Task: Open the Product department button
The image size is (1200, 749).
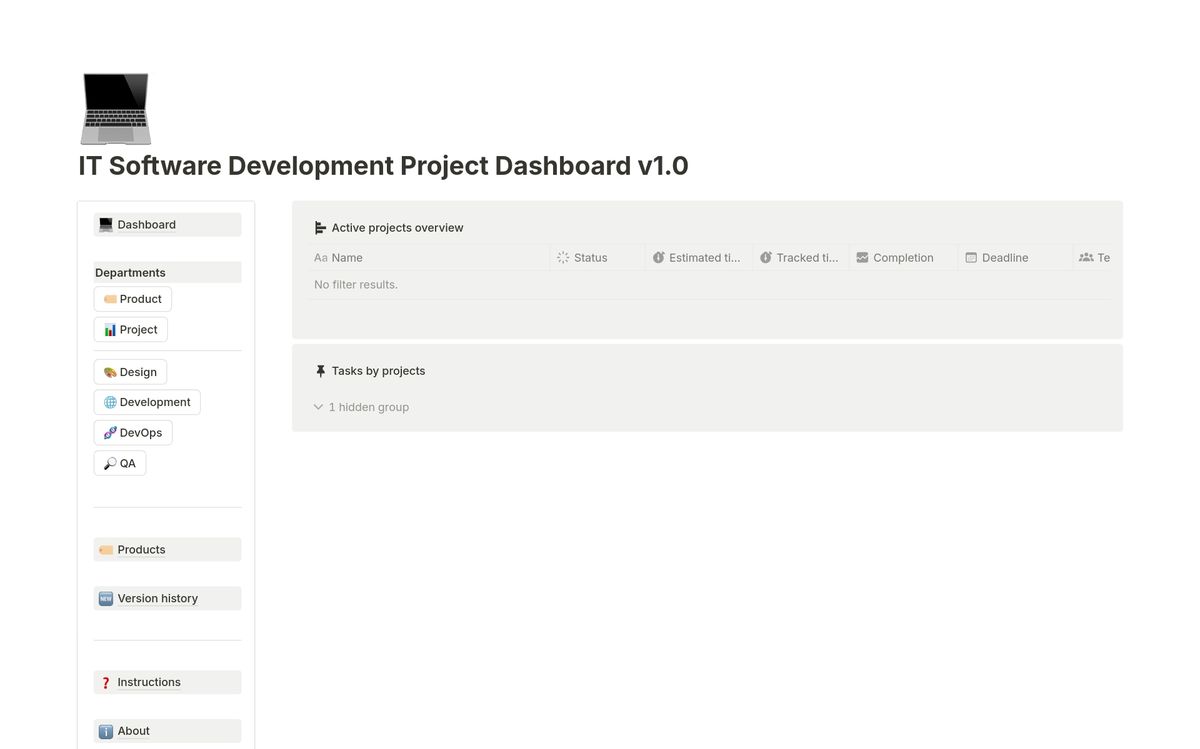Action: pos(133,299)
